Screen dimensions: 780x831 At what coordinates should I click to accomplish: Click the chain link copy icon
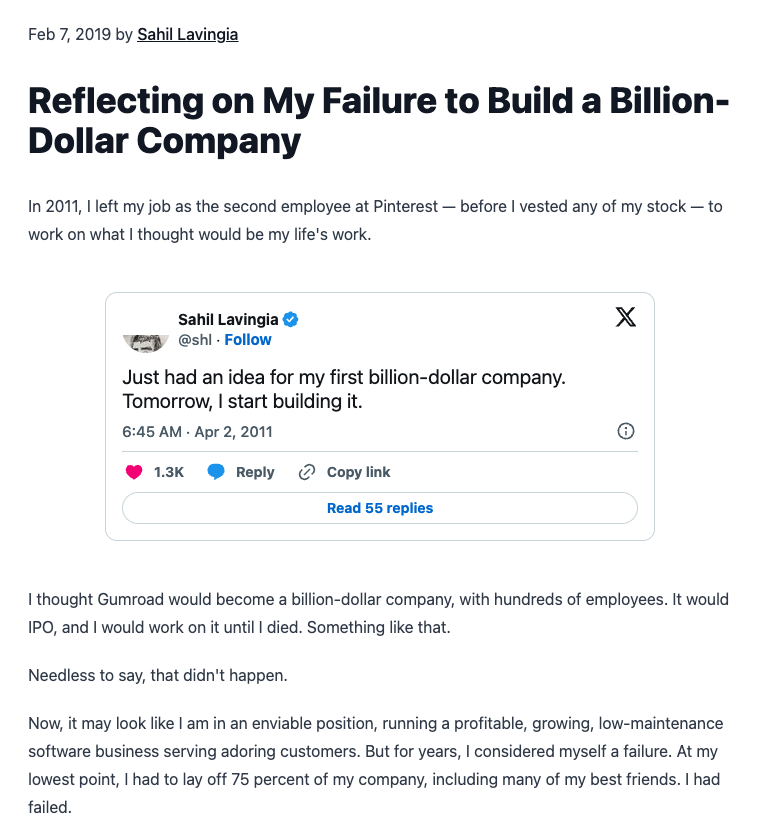point(307,472)
